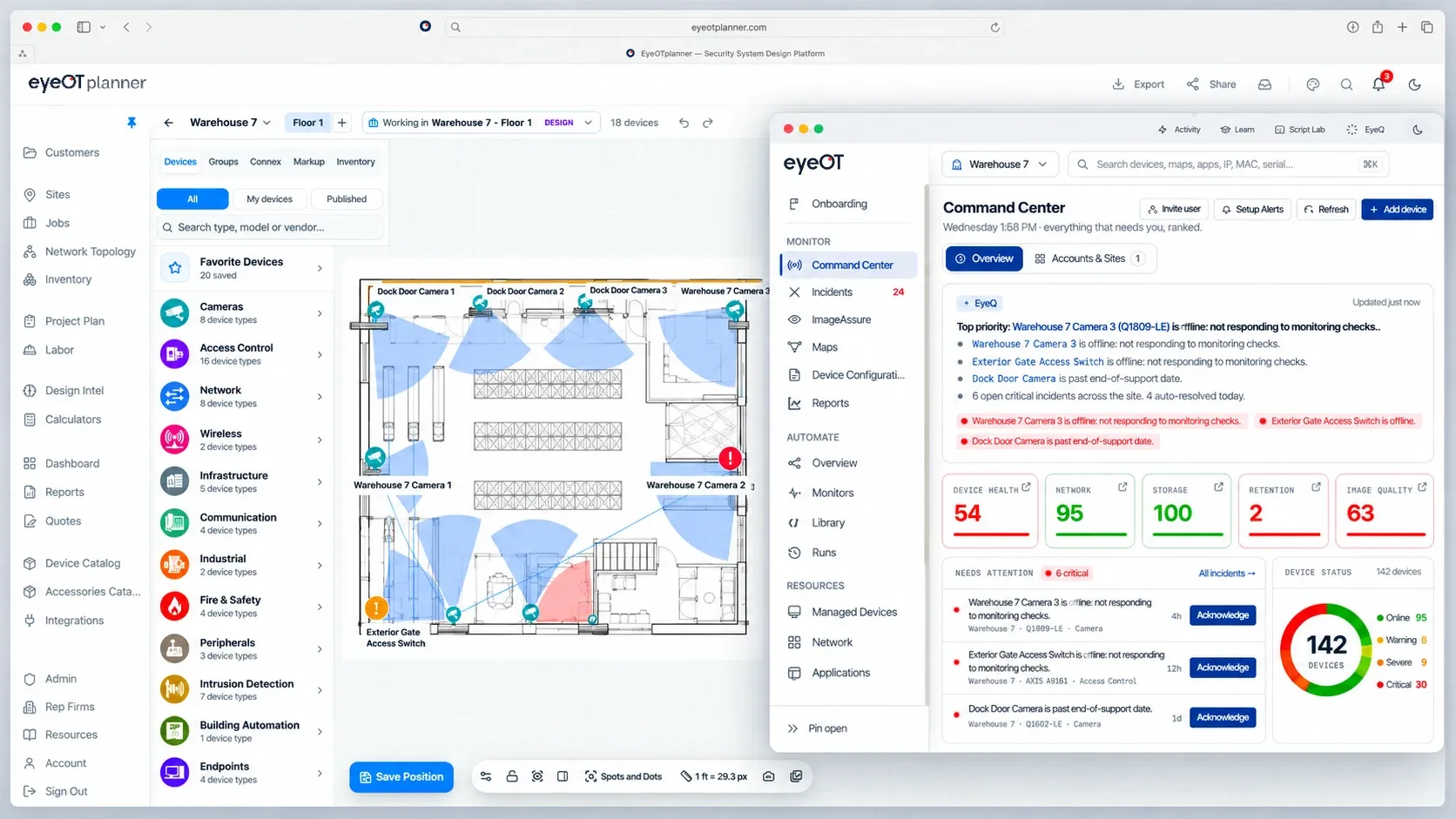Expand the Endpoints category chevron
The image size is (1456, 819).
[x=320, y=773]
